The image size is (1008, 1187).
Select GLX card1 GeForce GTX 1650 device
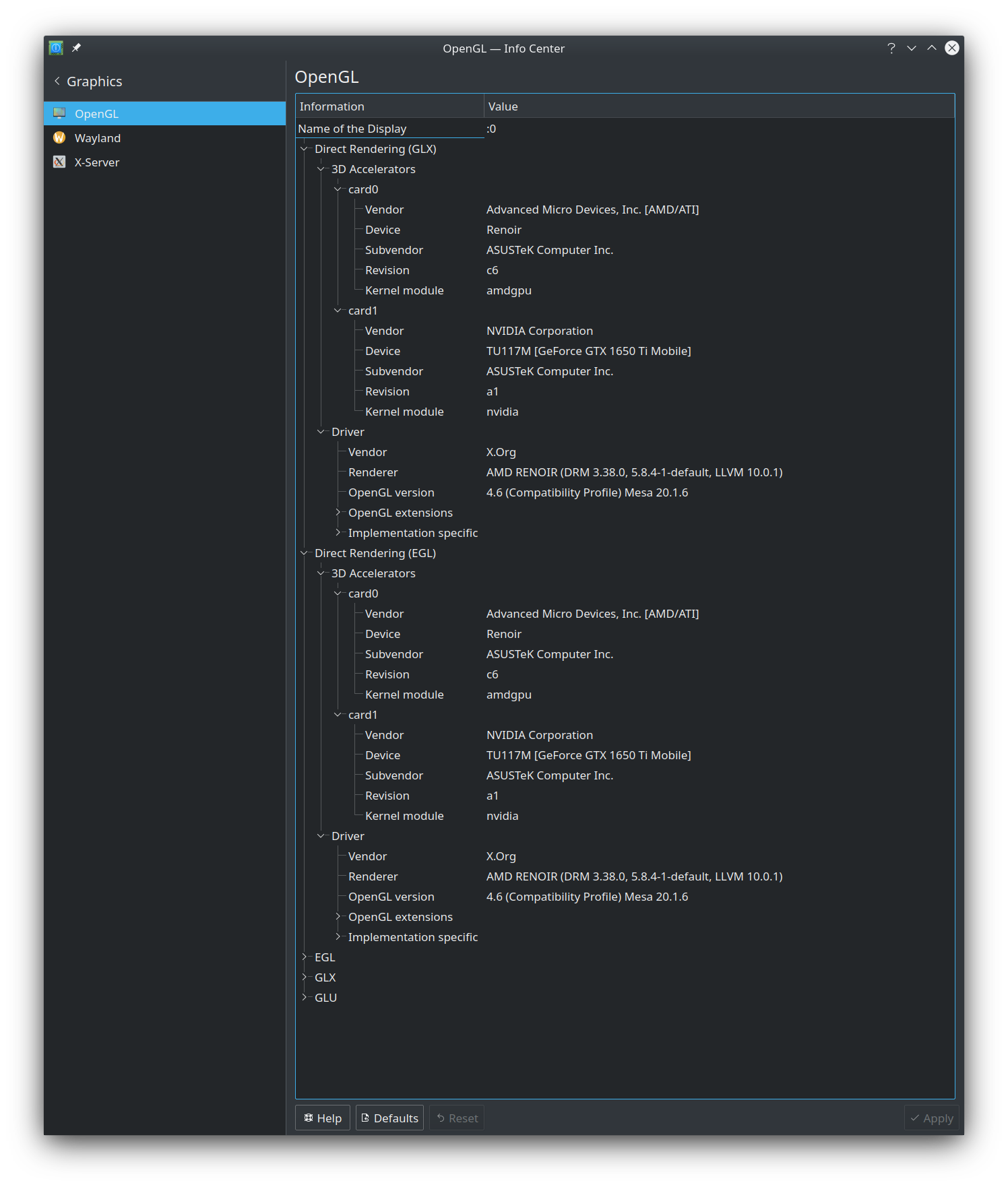coord(589,351)
